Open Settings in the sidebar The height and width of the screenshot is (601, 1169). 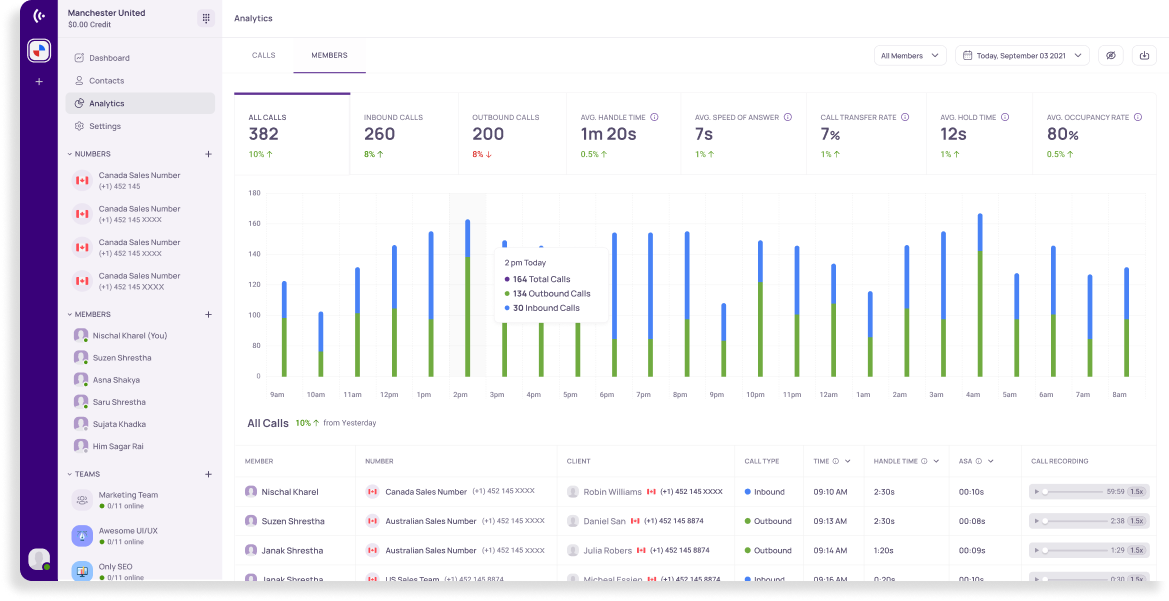(105, 126)
